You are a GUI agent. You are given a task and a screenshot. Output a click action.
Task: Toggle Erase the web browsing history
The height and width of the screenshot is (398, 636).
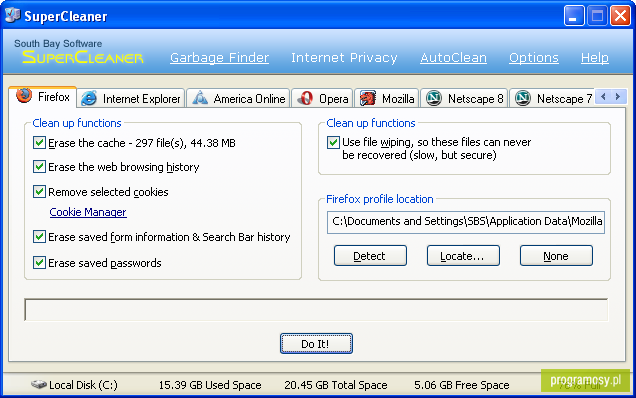pyautogui.click(x=39, y=167)
